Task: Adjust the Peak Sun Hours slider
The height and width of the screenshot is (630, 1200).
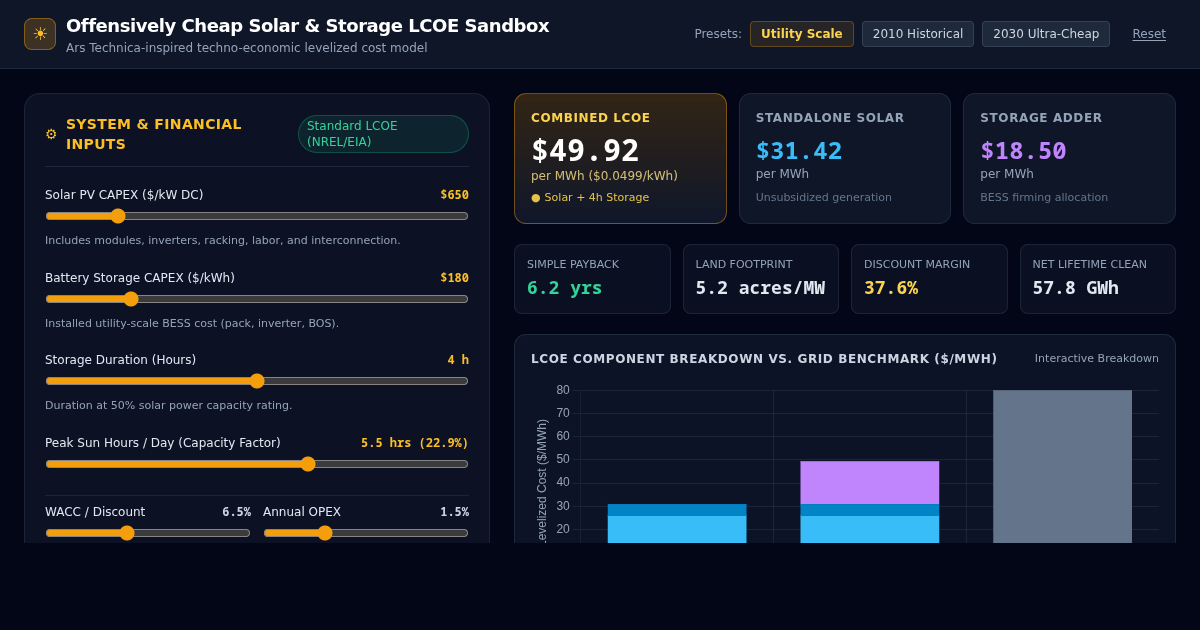Action: (x=257, y=464)
